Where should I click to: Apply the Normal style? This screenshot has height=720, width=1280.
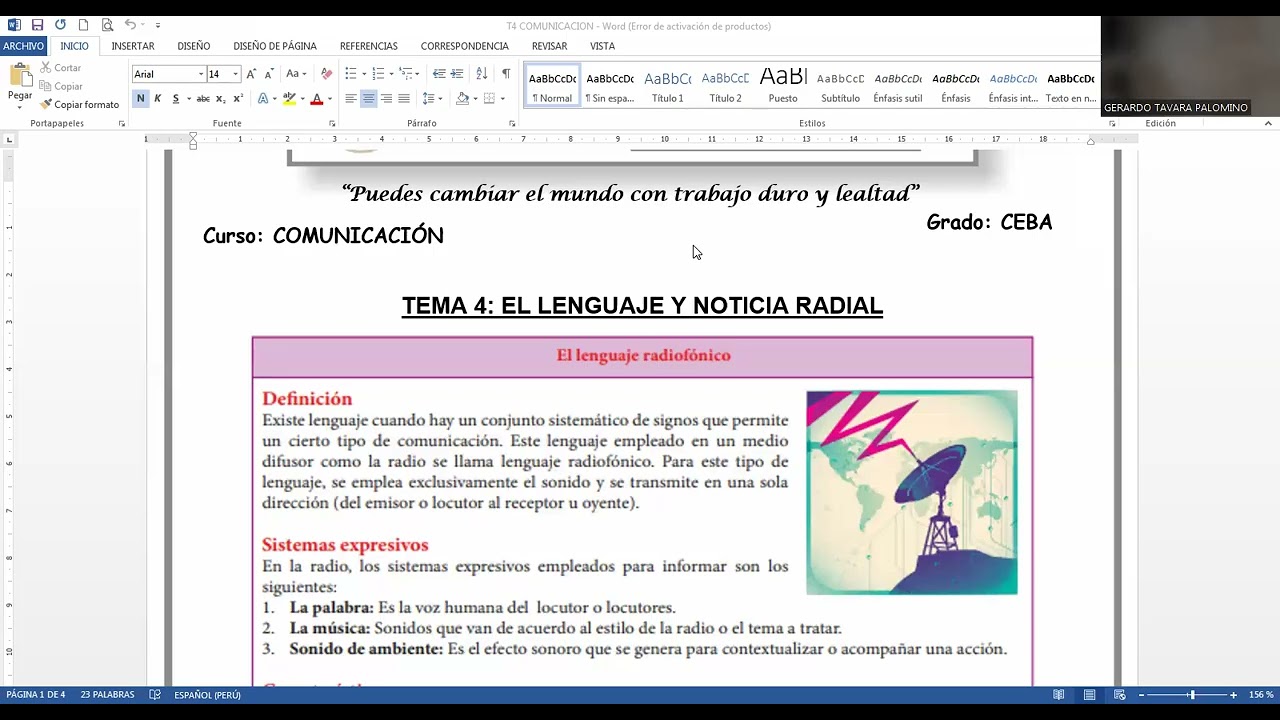pos(552,85)
